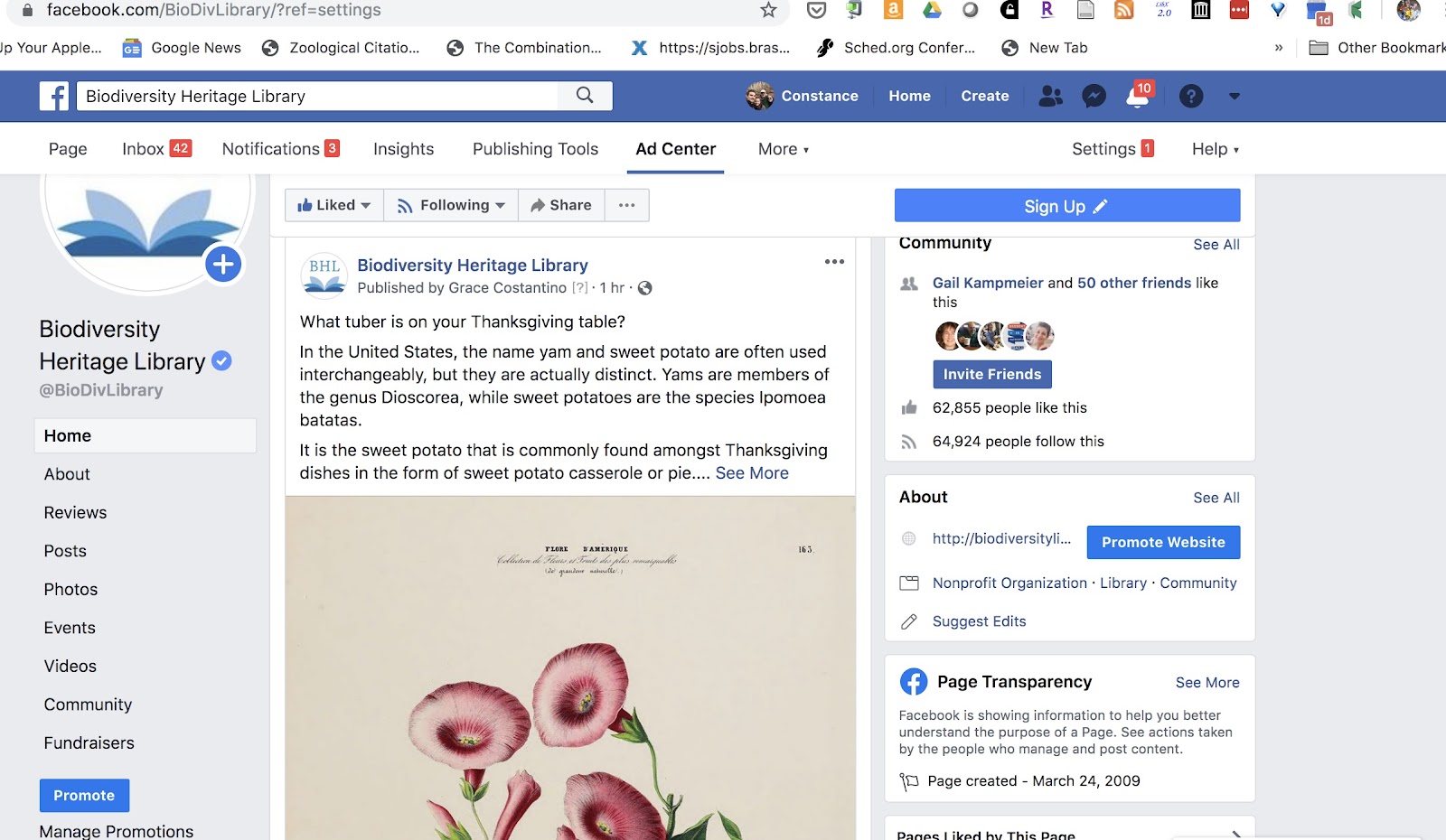1446x840 pixels.
Task: Show hidden bookmarks via the chevron
Action: coord(1278,48)
